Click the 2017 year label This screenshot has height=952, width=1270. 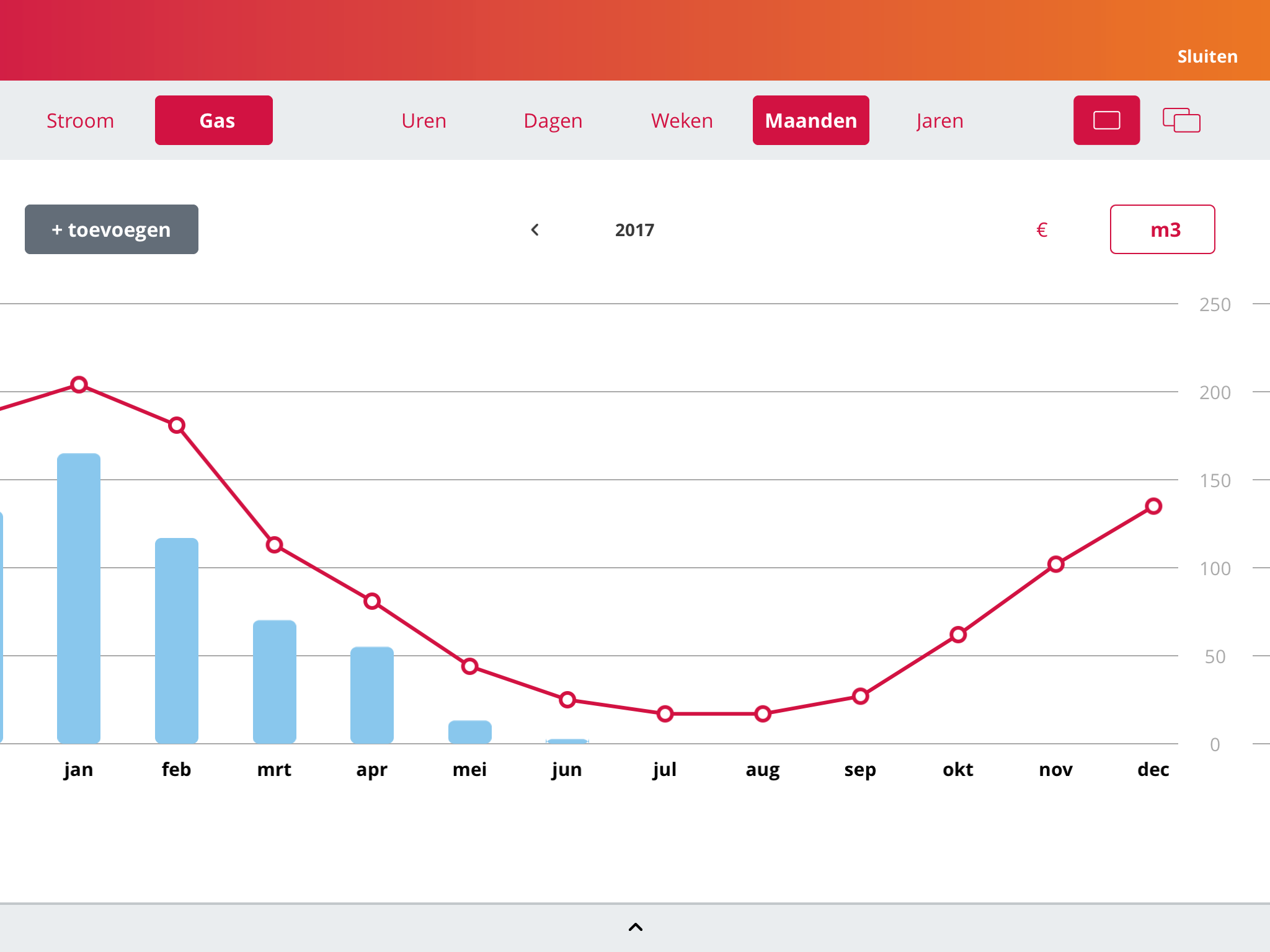pos(634,230)
